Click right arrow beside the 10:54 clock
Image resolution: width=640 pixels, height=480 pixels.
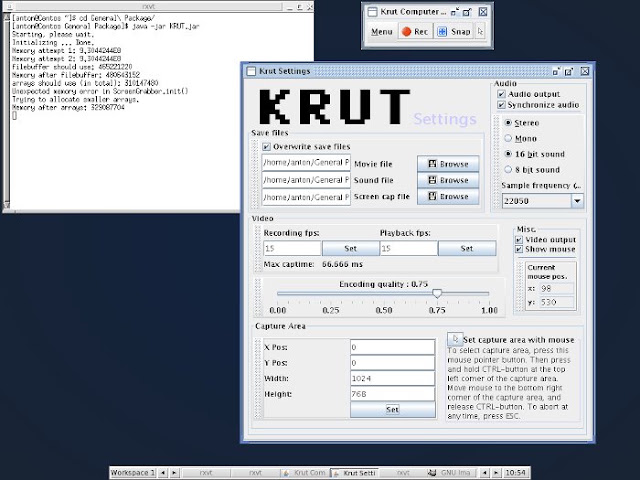[496, 473]
